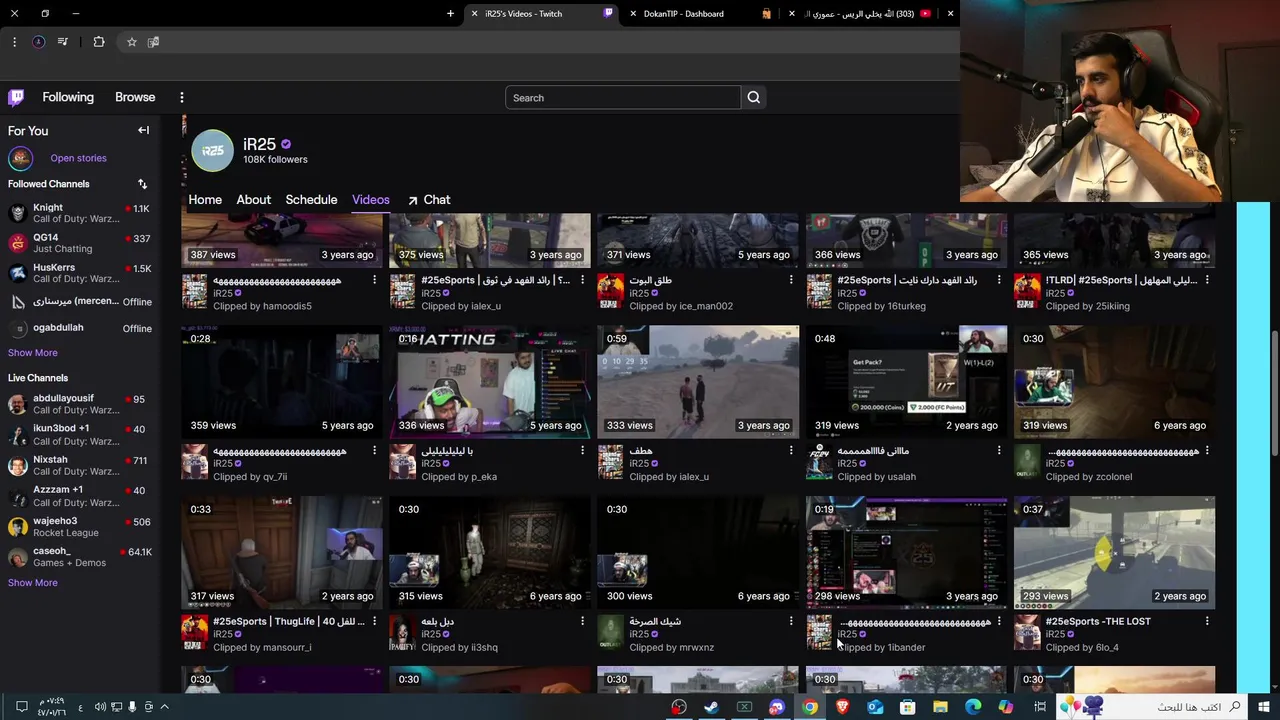Open File Explorer from taskbar

[x=940, y=707]
